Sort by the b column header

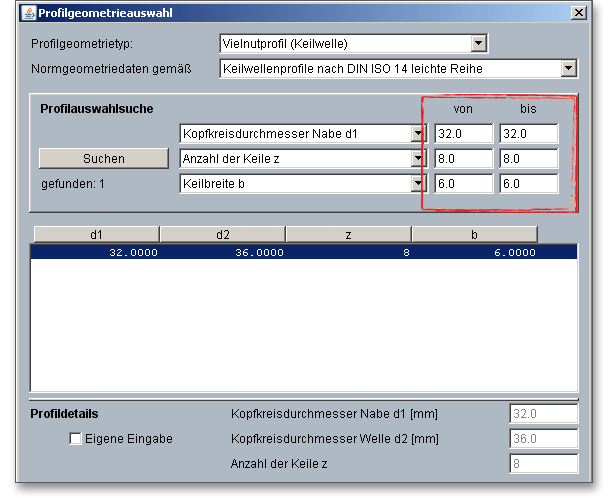474,235
